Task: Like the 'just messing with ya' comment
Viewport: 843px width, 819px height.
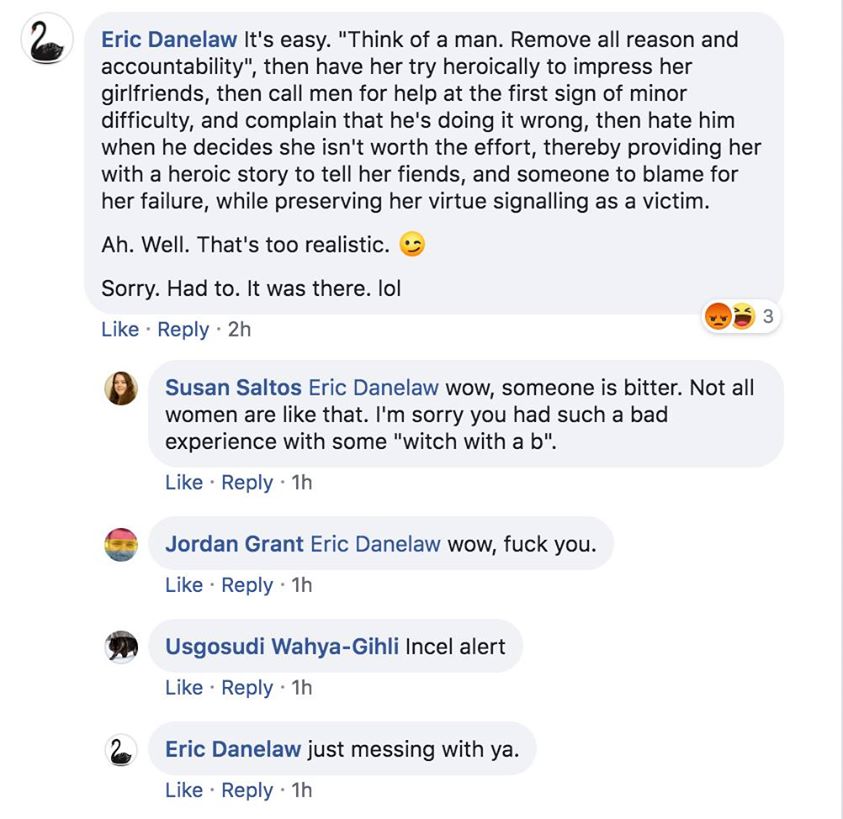Action: pyautogui.click(x=184, y=790)
